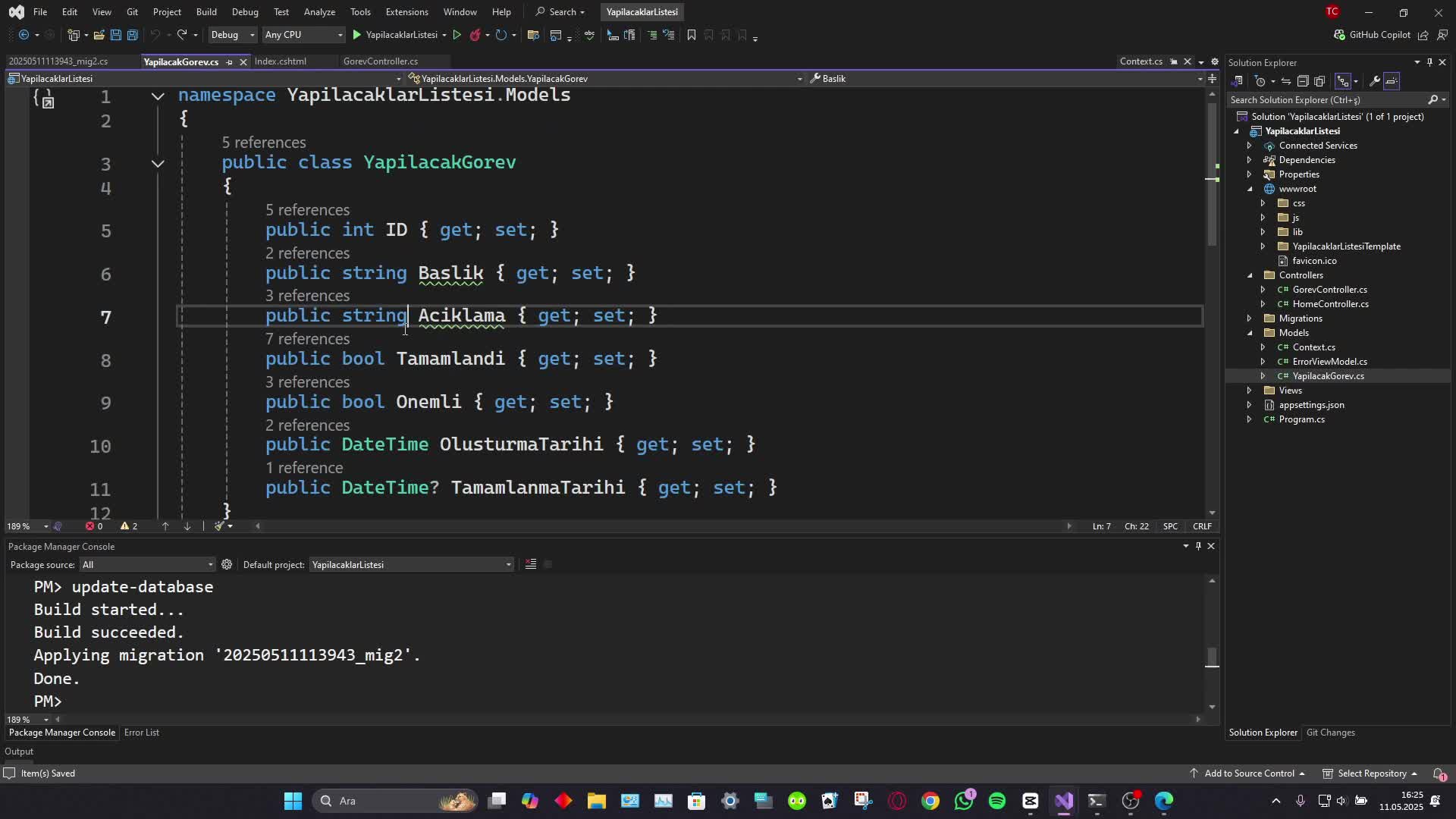Click the Hot Reload flame icon

(x=475, y=35)
